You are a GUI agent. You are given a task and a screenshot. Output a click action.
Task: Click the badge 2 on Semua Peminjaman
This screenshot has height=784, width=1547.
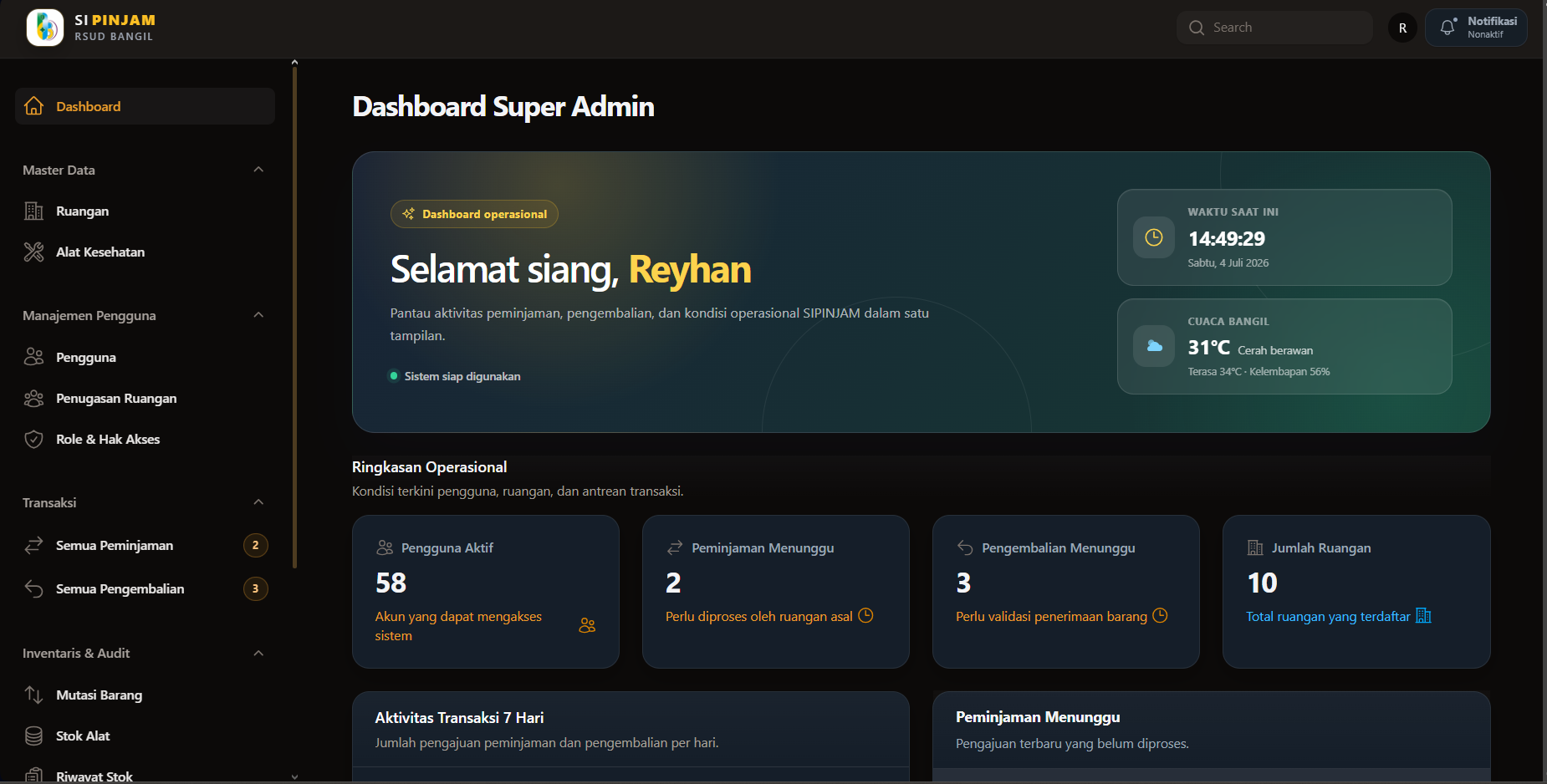pyautogui.click(x=256, y=545)
